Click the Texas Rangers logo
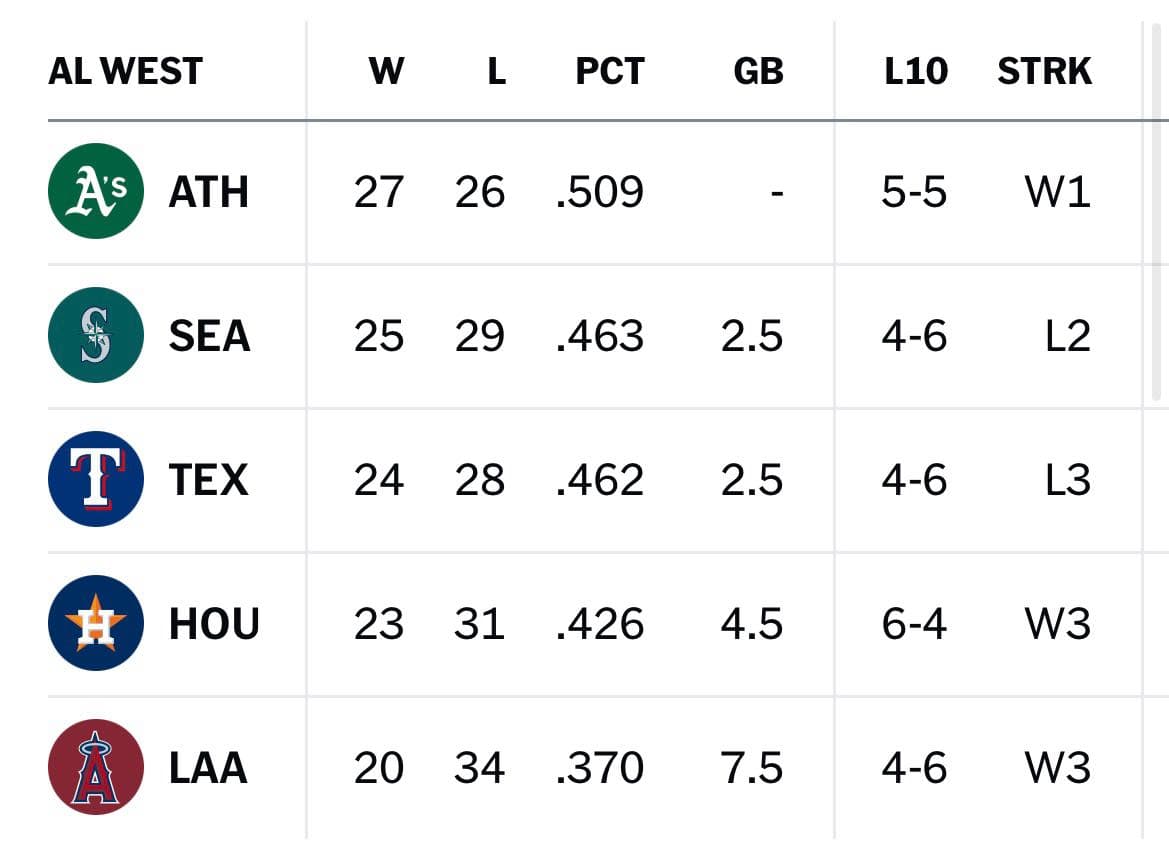Viewport: 1169px width, 850px height. (x=95, y=479)
